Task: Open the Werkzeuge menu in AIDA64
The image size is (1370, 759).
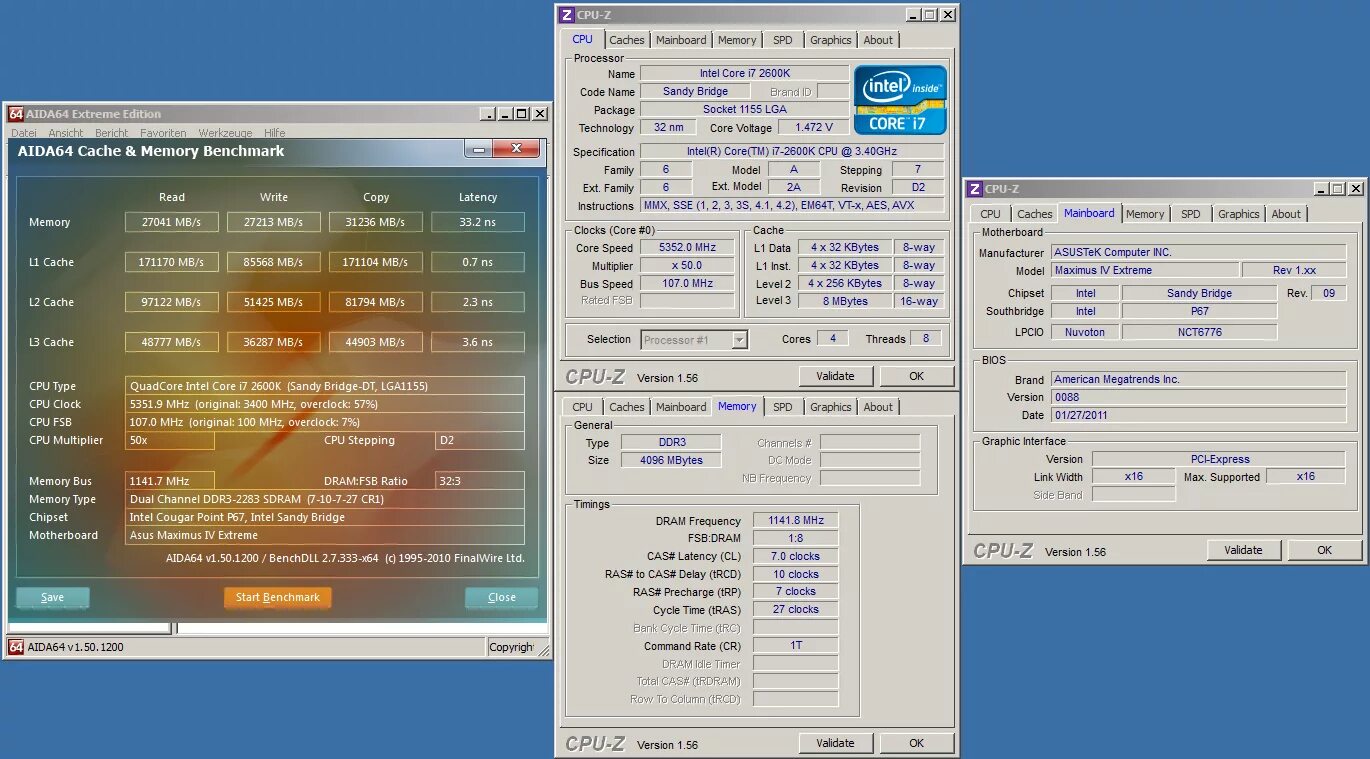Action: (x=225, y=133)
